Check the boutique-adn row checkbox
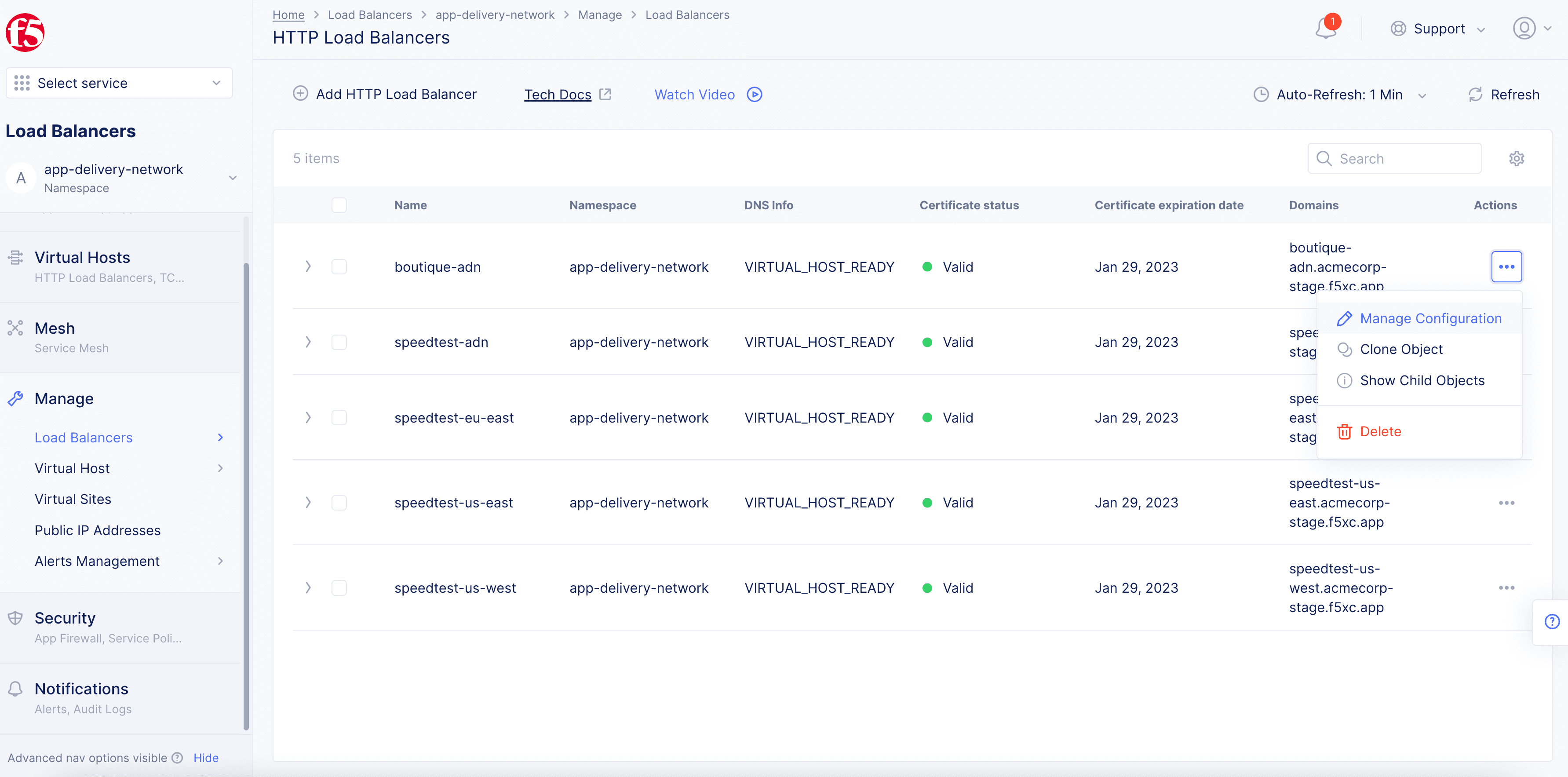Viewport: 1568px width, 777px height. 339,267
